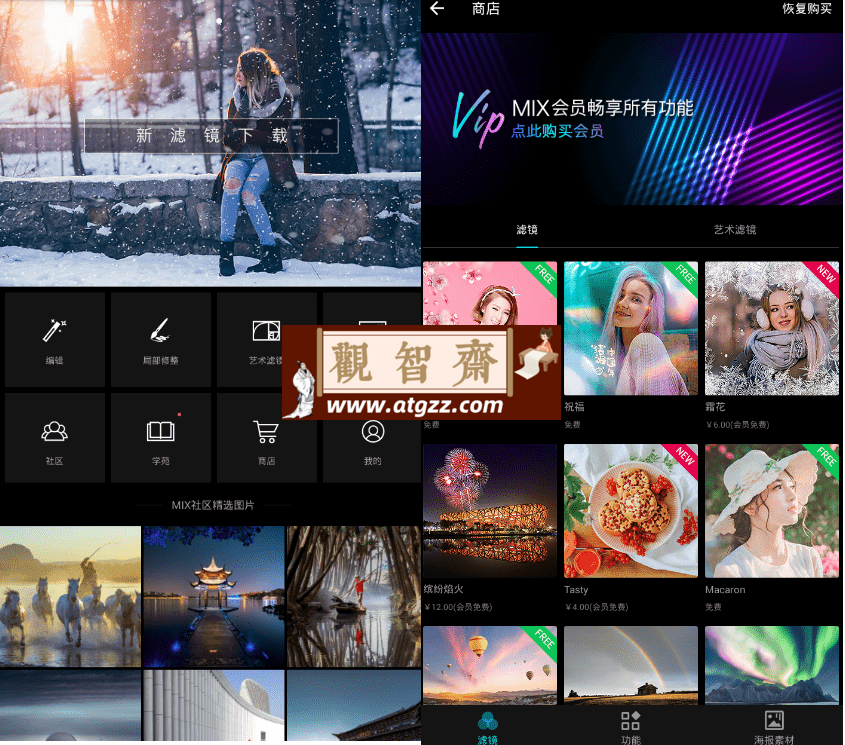This screenshot has width=845, height=745.
Task: Open the MIX会员 VIP banner
Action: (632, 119)
